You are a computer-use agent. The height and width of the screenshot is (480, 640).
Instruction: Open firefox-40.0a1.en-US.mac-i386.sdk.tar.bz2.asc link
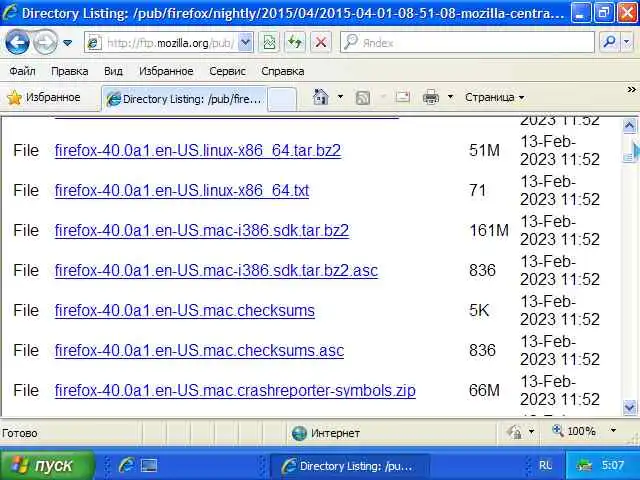(x=216, y=270)
